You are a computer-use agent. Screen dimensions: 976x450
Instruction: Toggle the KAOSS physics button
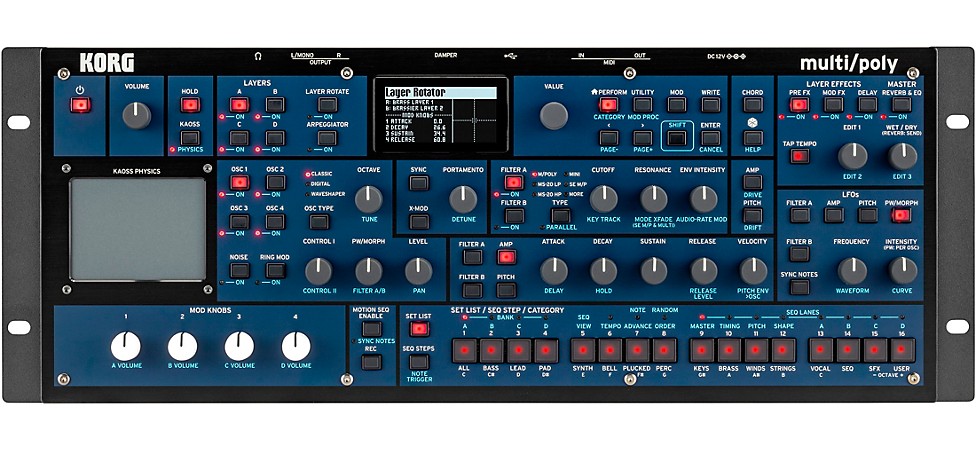190,138
